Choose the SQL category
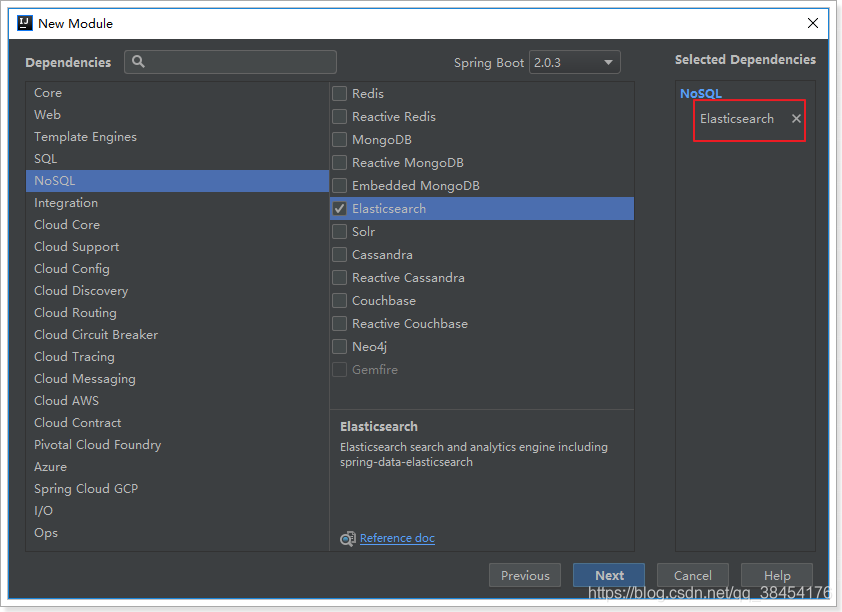Viewport: 842px width, 612px height. (177, 159)
